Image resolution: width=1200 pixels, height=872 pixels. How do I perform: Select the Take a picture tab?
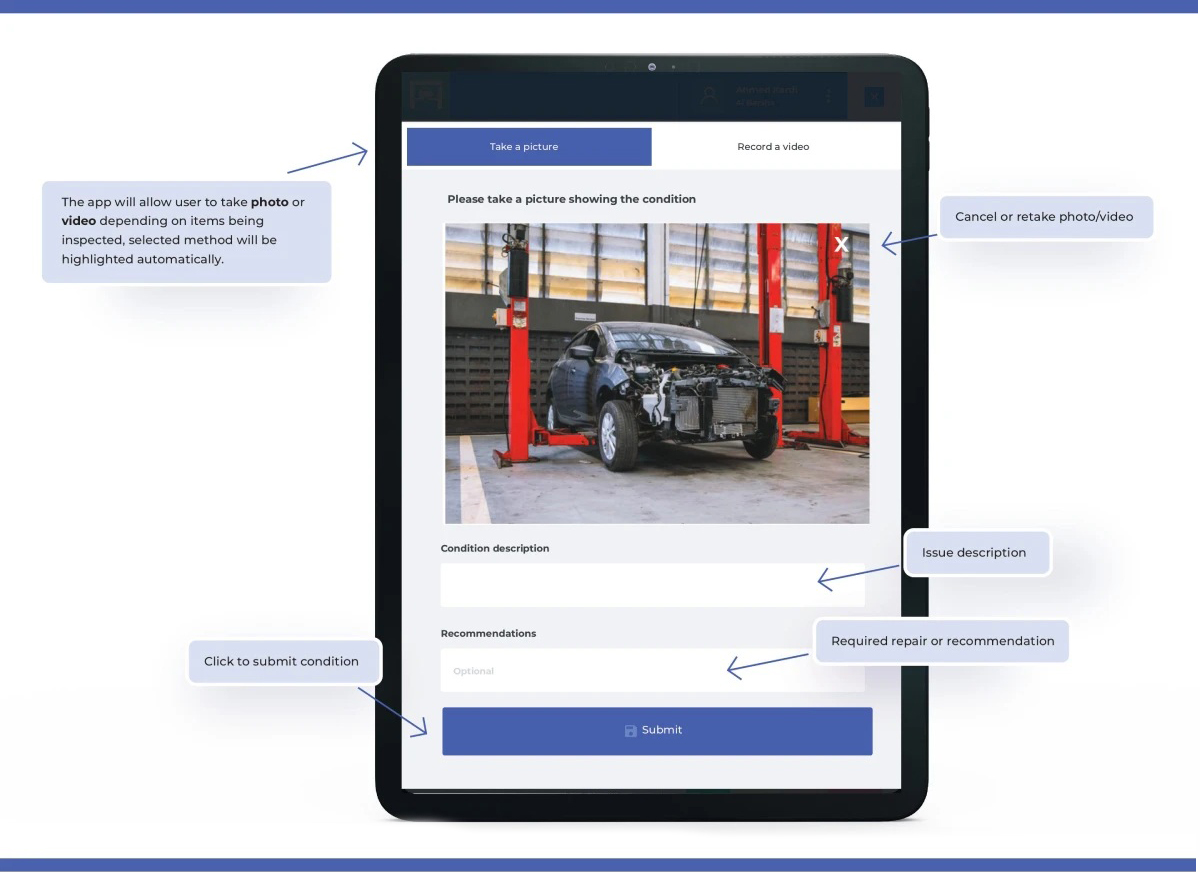528,147
